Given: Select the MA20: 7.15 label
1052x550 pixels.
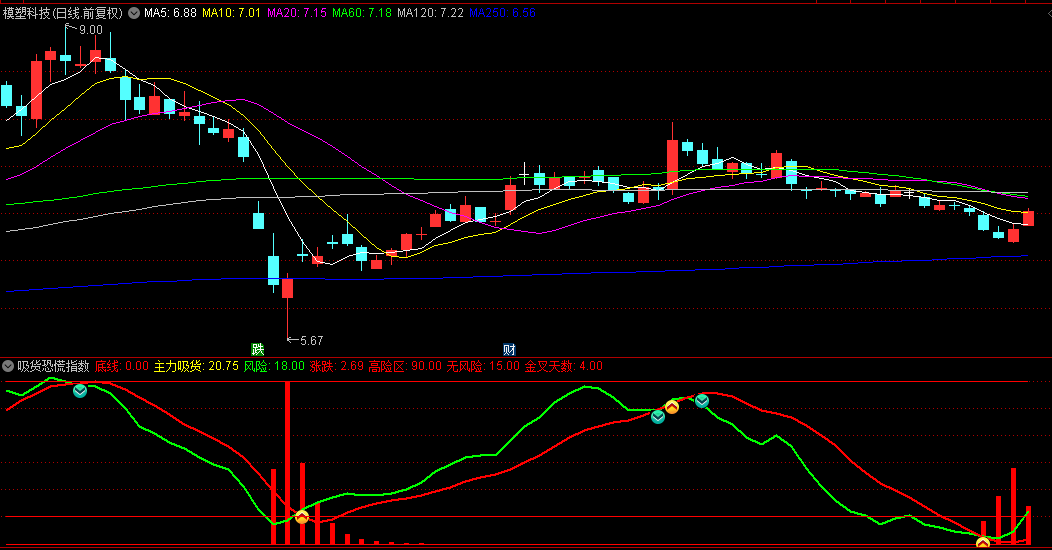Looking at the screenshot, I should tap(297, 13).
